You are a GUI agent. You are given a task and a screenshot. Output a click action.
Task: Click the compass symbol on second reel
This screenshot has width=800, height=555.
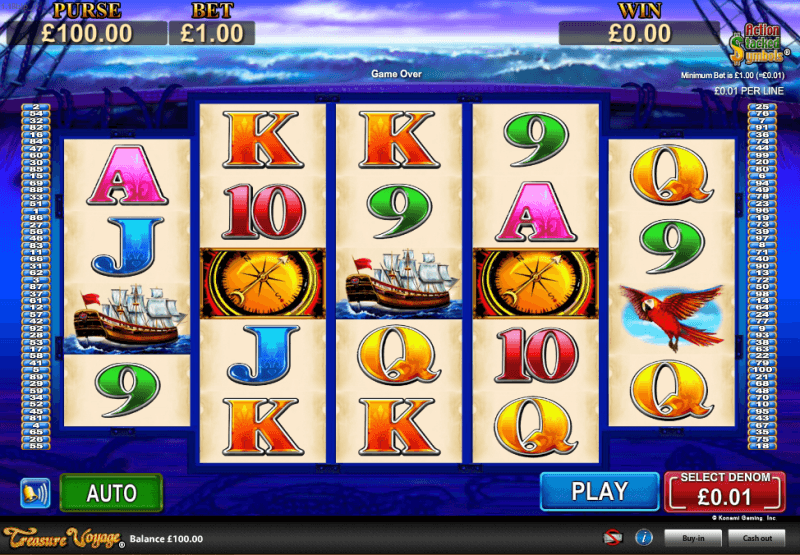(263, 283)
